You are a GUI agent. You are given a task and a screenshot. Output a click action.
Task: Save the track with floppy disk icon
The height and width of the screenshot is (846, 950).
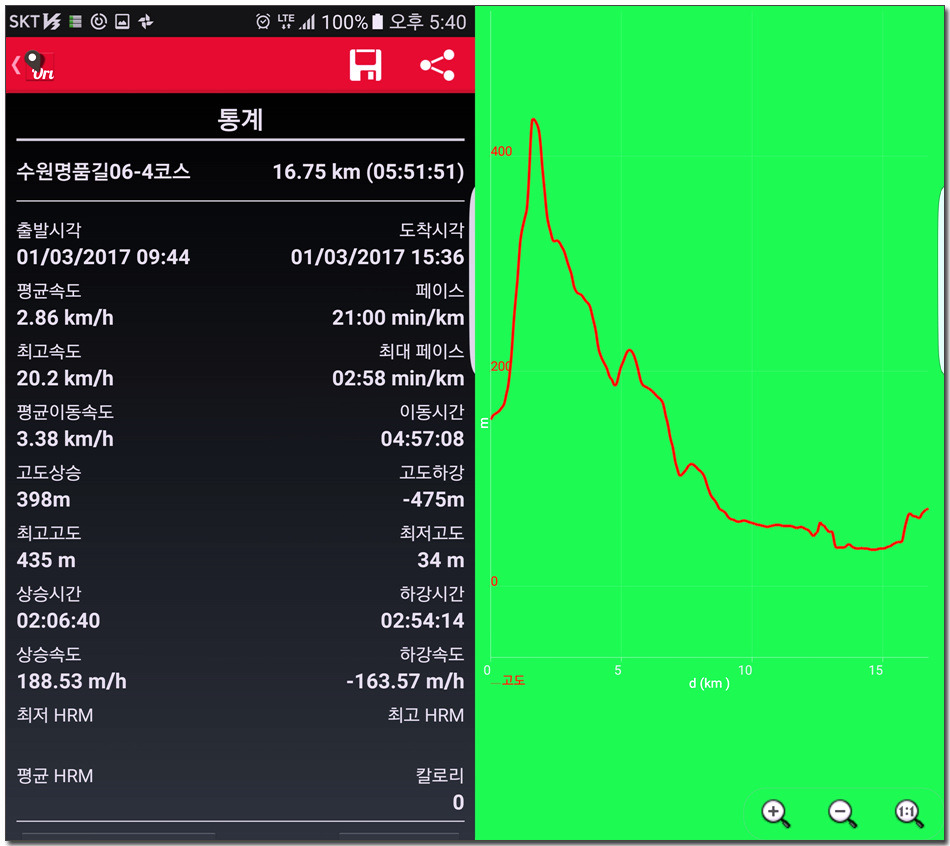pyautogui.click(x=365, y=65)
